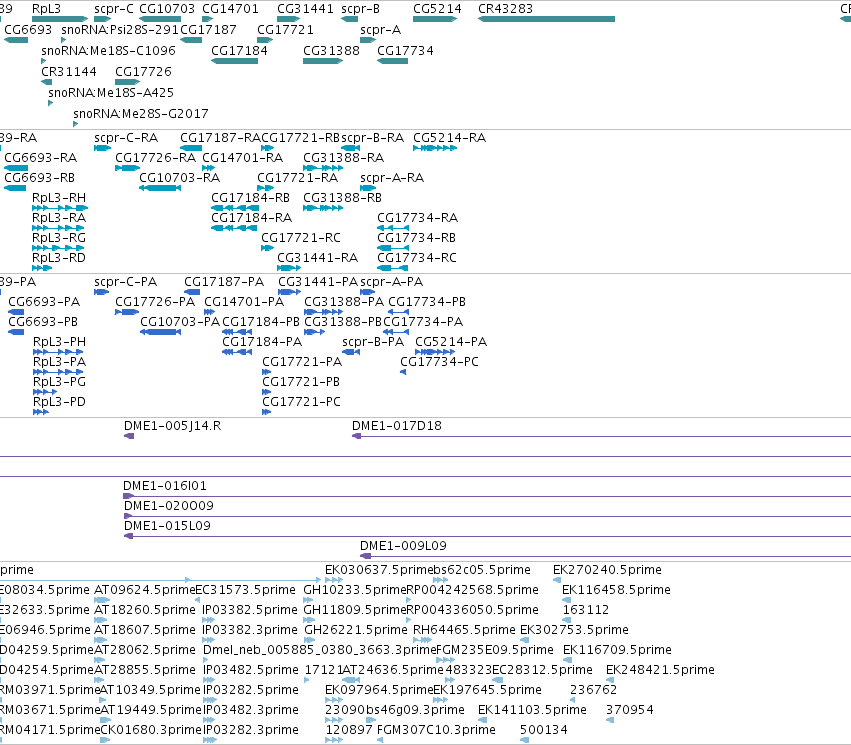The image size is (851, 745).
Task: Click the CG17187 gene label
Action: (208, 29)
